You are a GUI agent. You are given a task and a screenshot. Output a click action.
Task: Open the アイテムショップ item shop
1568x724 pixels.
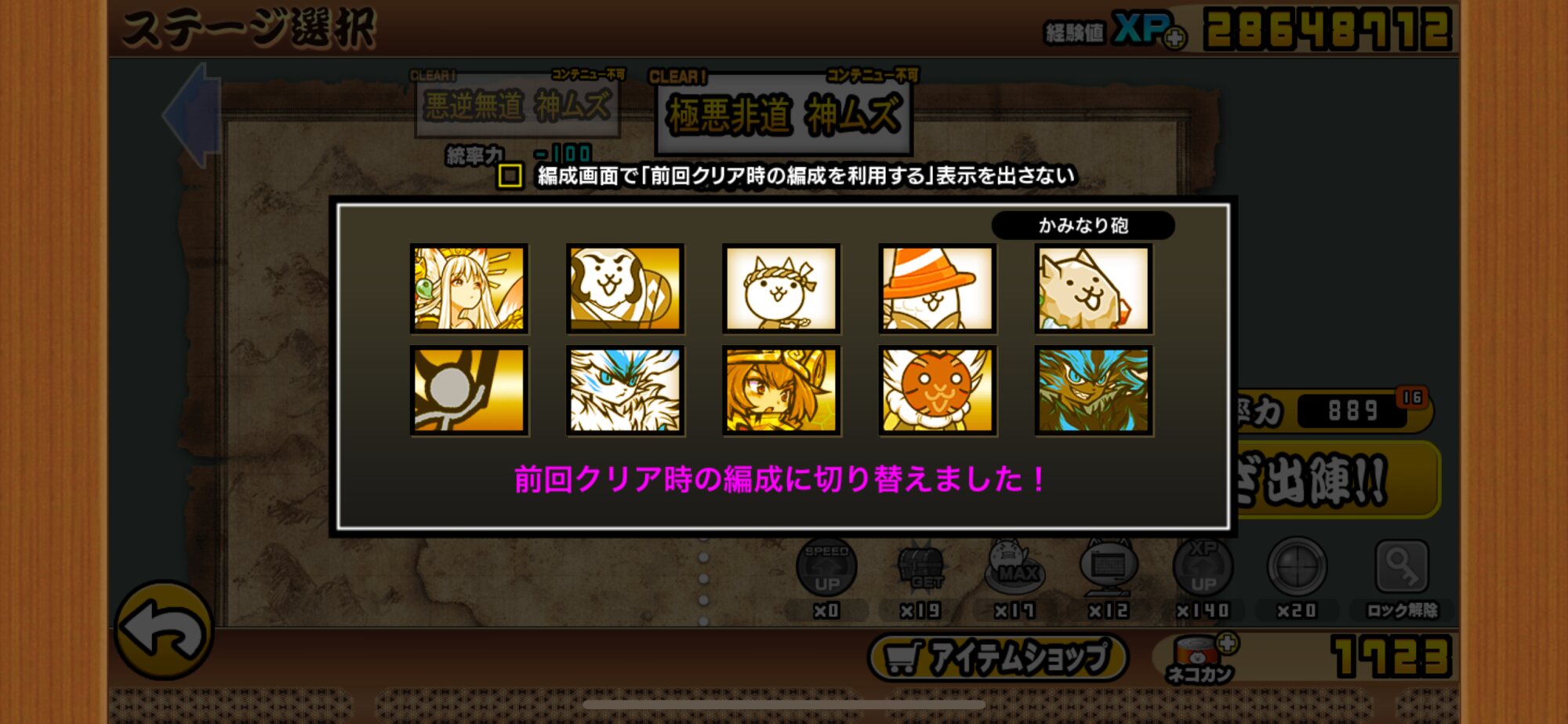click(998, 657)
